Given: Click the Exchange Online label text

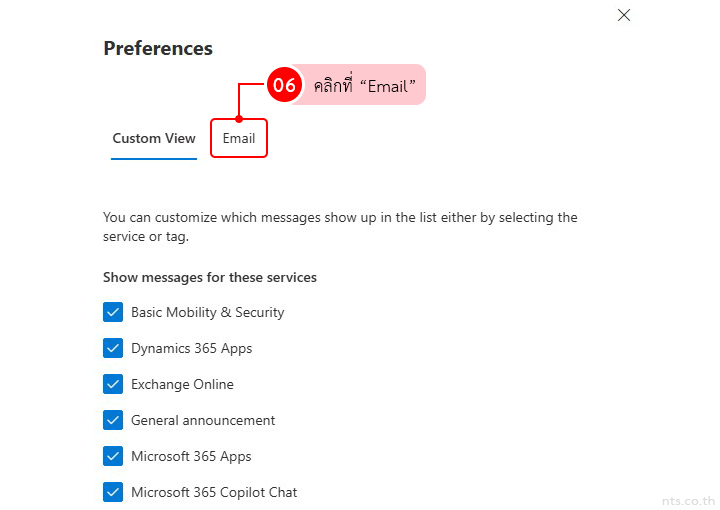Looking at the screenshot, I should 182,384.
